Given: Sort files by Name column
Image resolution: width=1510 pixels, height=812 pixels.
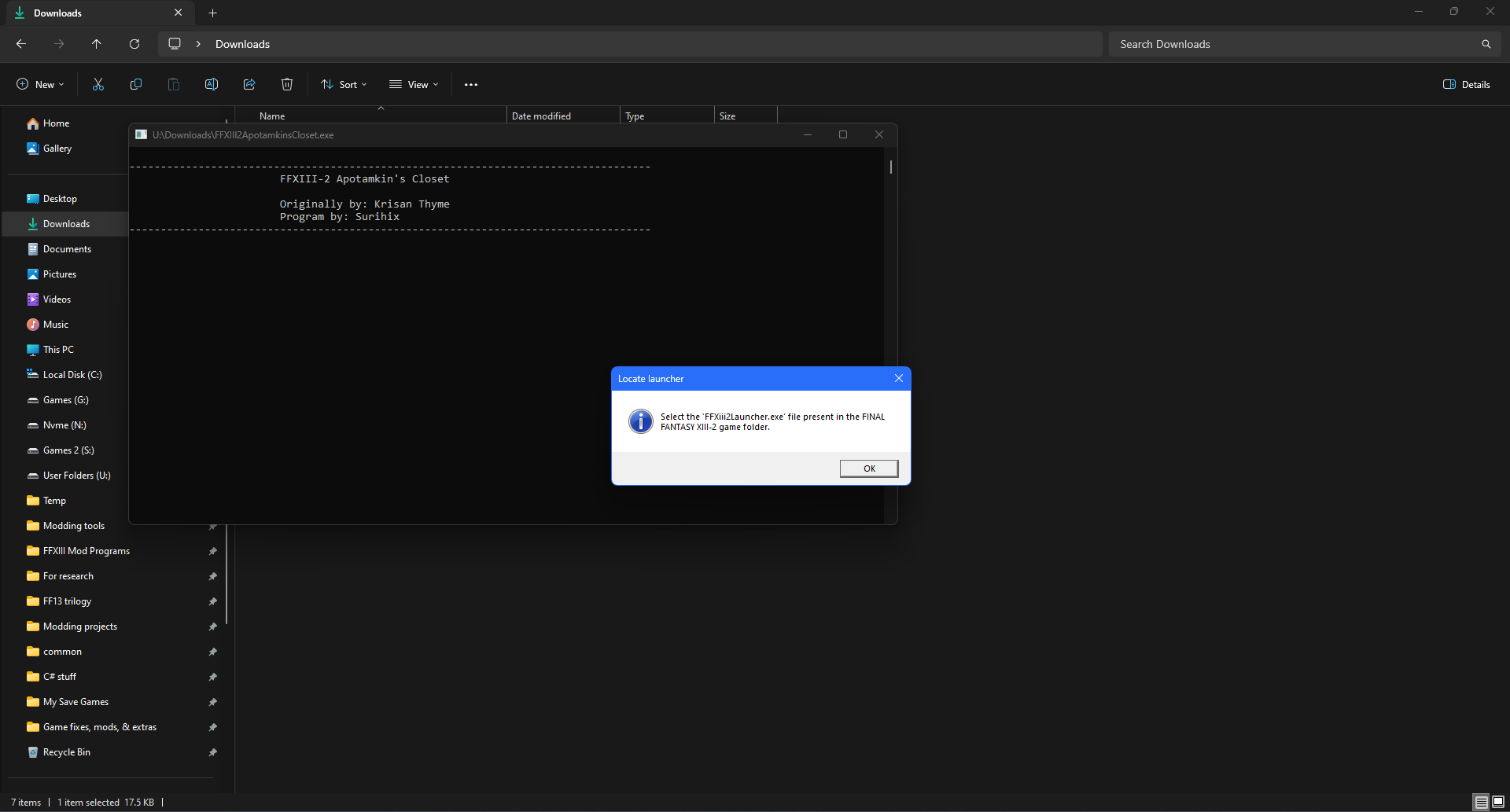Looking at the screenshot, I should point(272,116).
